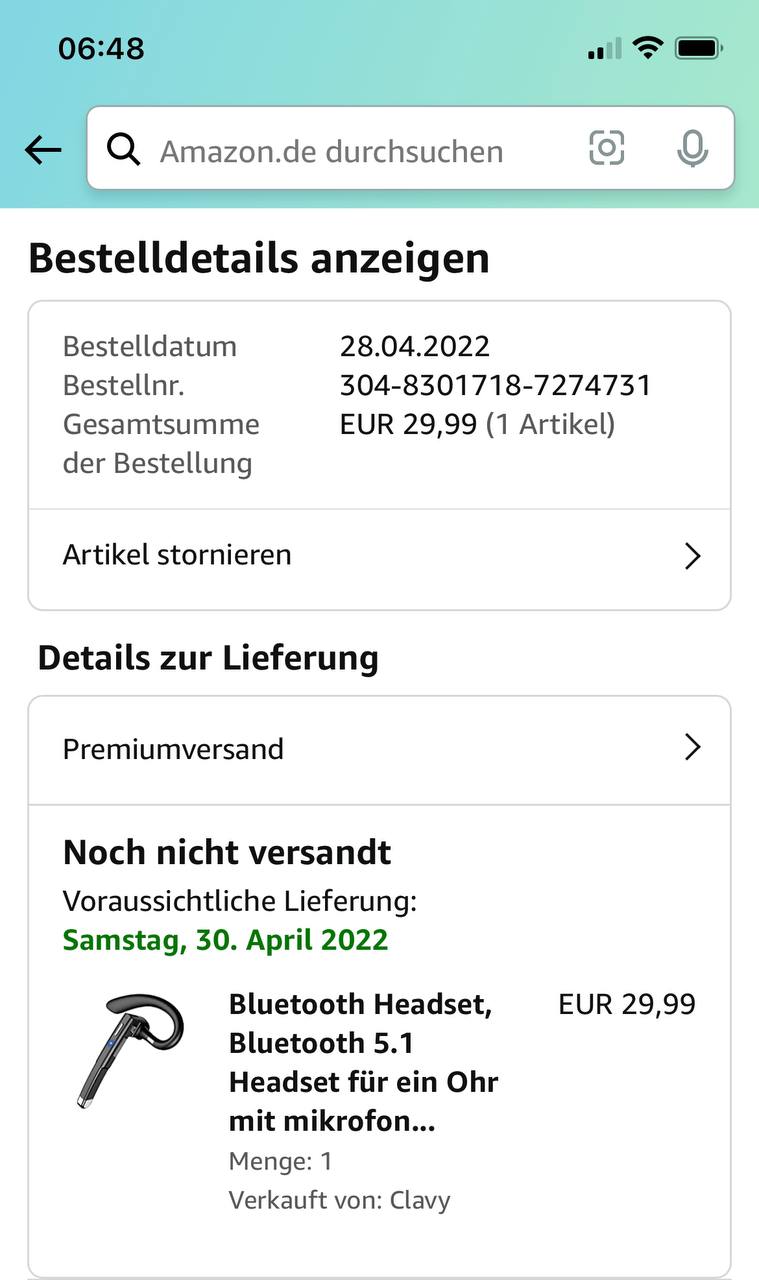Tap the battery status icon
Viewport: 759px width, 1280px height.
[699, 47]
